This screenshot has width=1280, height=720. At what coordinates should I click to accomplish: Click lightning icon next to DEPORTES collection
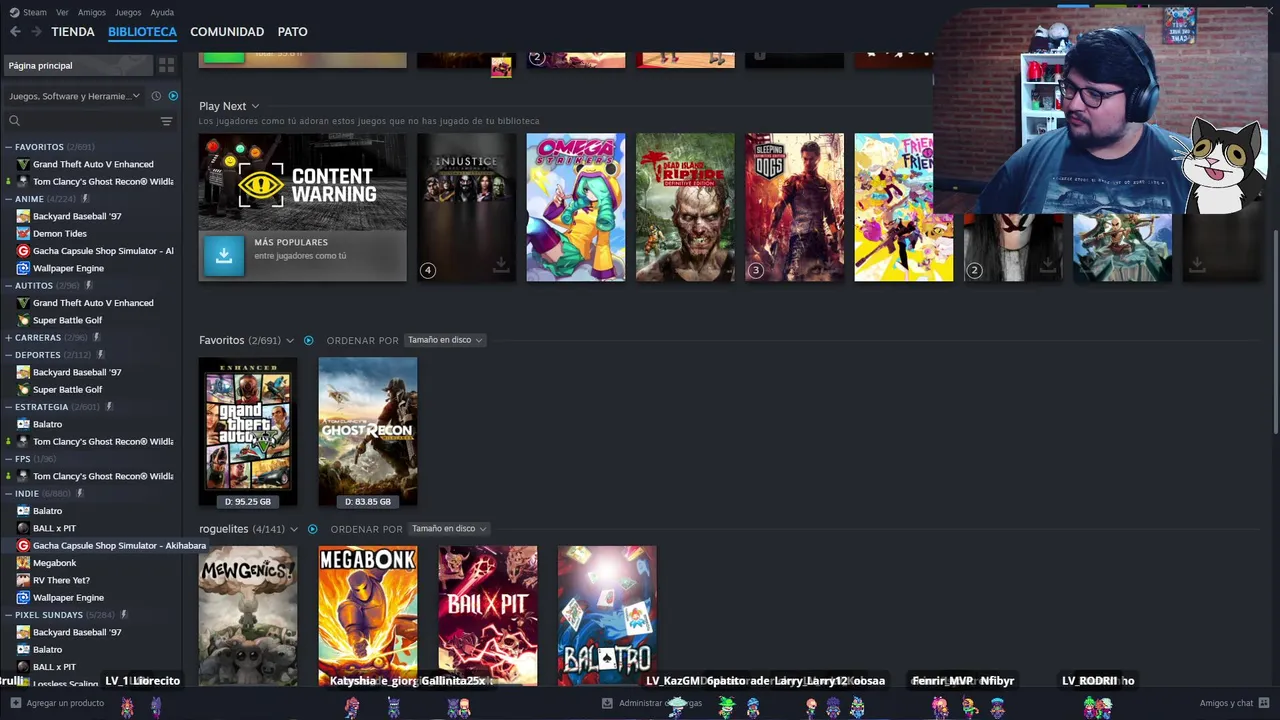(99, 355)
